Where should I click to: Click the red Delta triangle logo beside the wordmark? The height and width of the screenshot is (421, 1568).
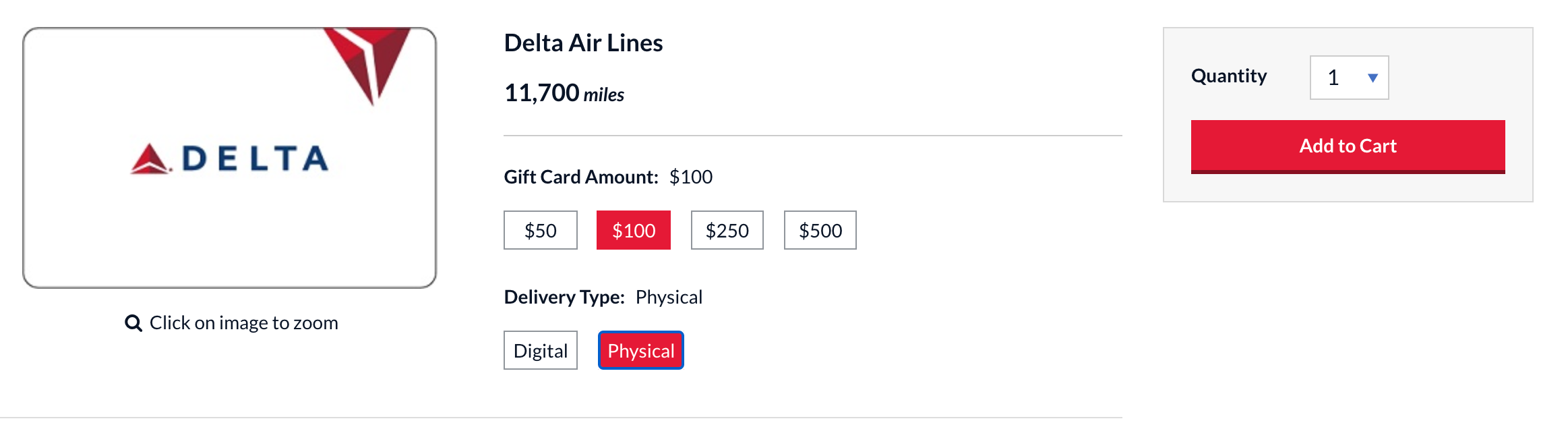coord(150,159)
